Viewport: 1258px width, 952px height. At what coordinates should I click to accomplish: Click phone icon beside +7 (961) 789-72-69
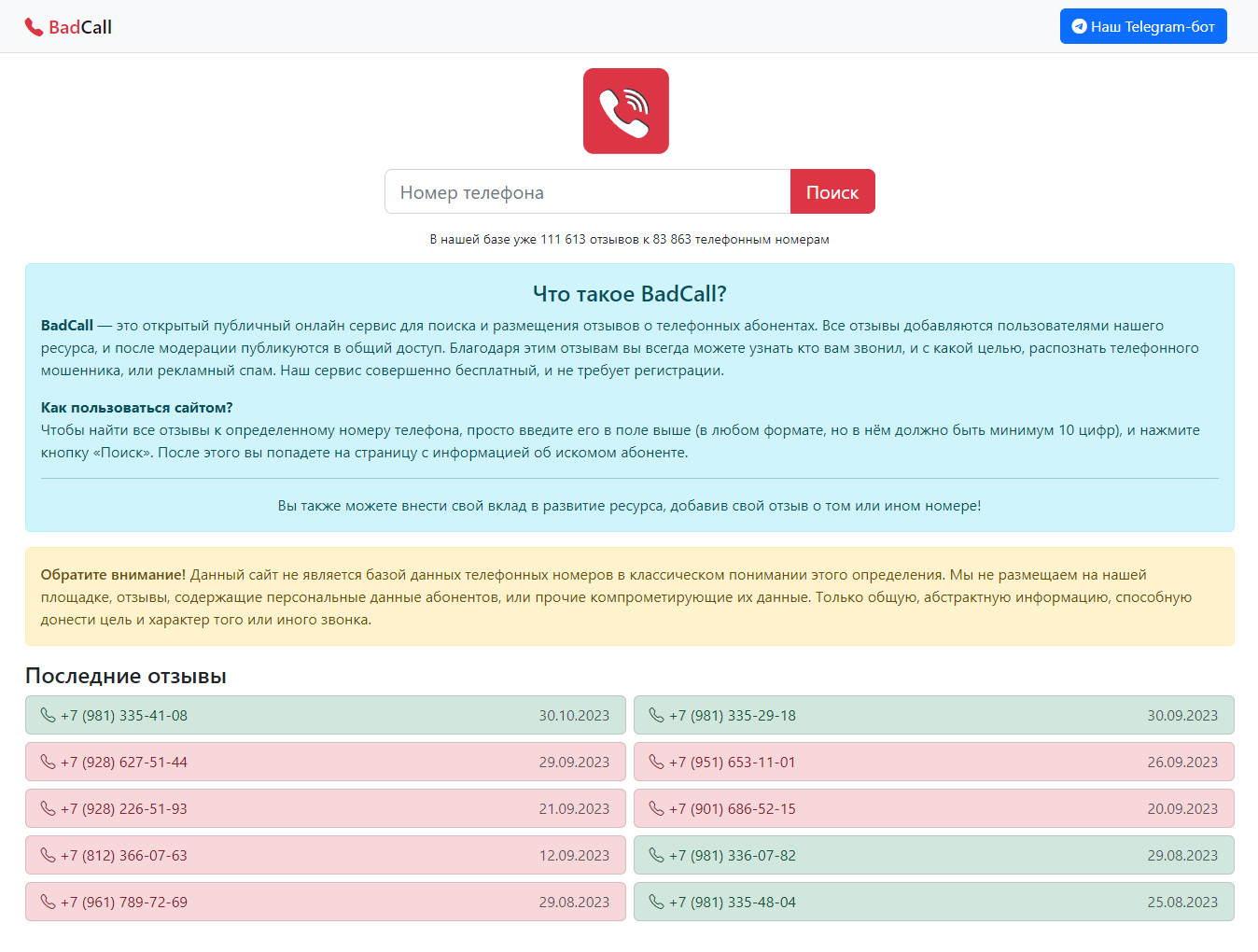48,902
